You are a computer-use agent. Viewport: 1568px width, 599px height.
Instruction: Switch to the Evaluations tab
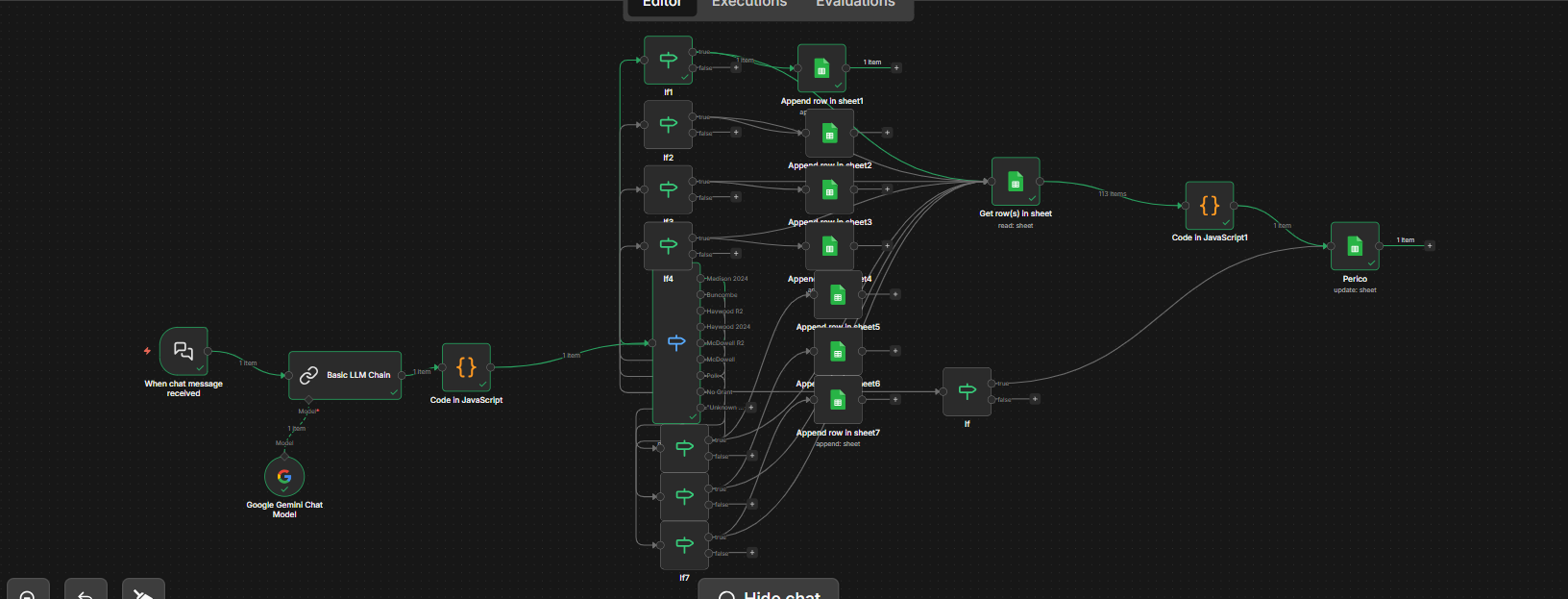coord(855,4)
